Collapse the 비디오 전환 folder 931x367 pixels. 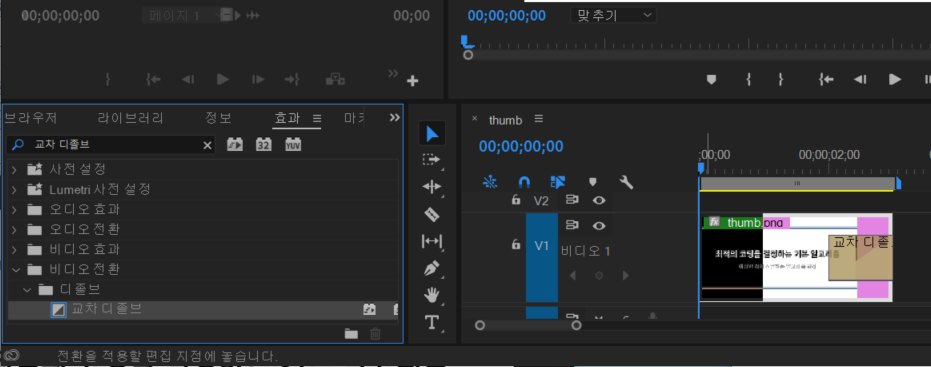click(15, 270)
